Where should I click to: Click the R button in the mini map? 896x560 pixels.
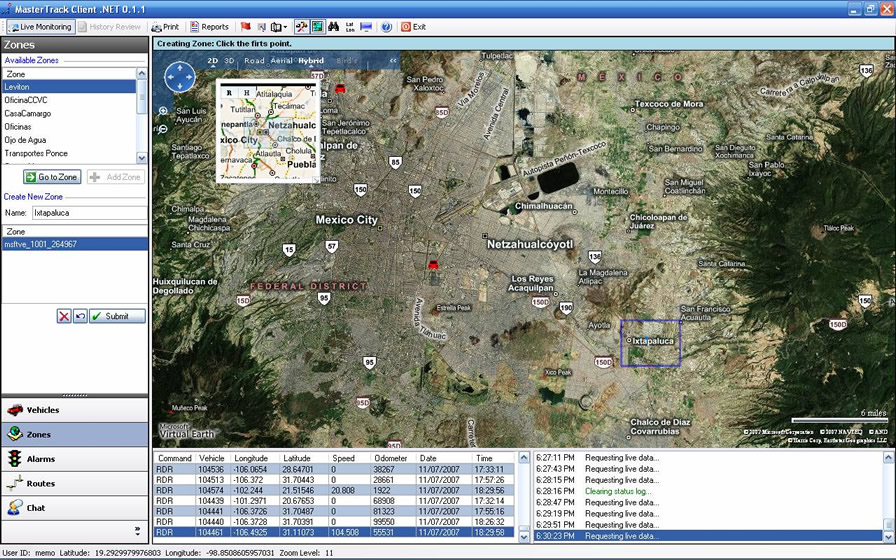click(229, 93)
